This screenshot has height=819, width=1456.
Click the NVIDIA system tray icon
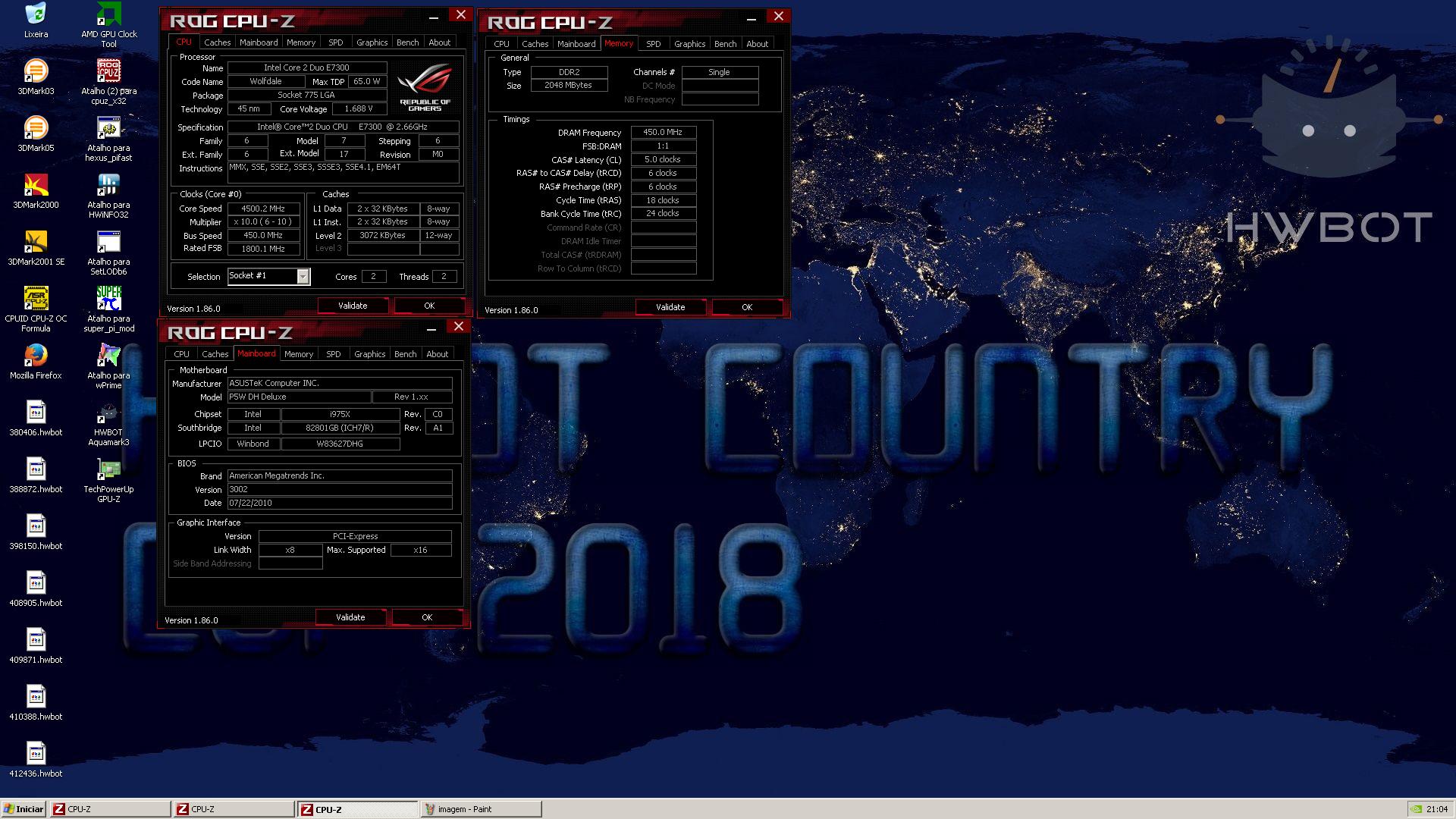tap(1415, 809)
